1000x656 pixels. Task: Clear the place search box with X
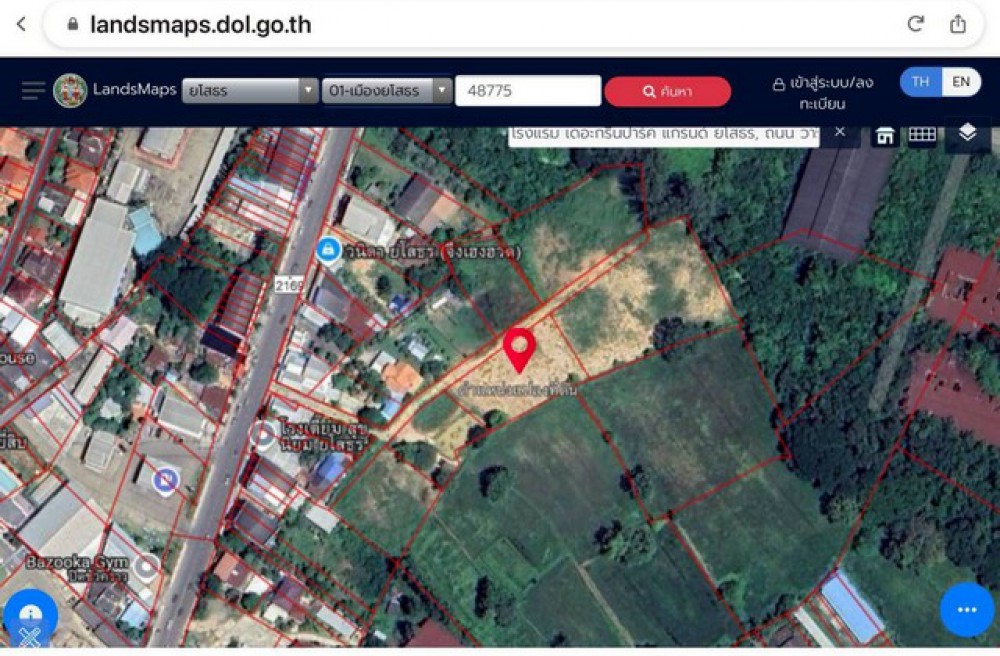coord(840,131)
